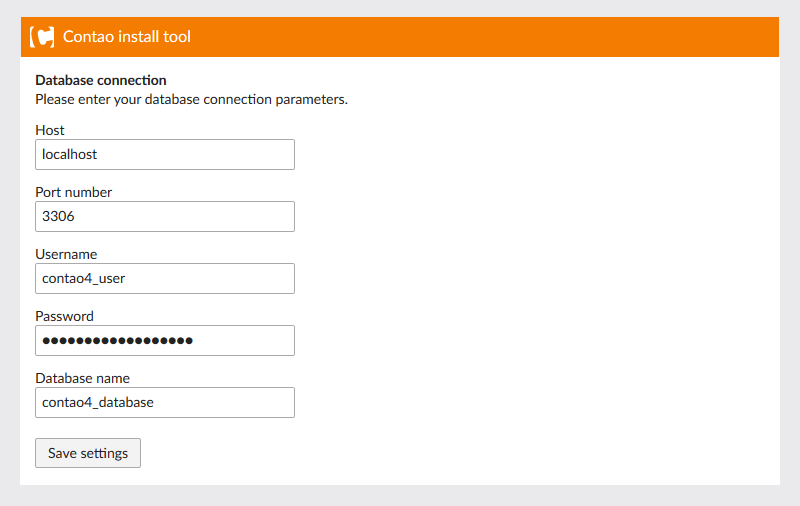
Task: Click the Database name label
Action: [x=83, y=378]
